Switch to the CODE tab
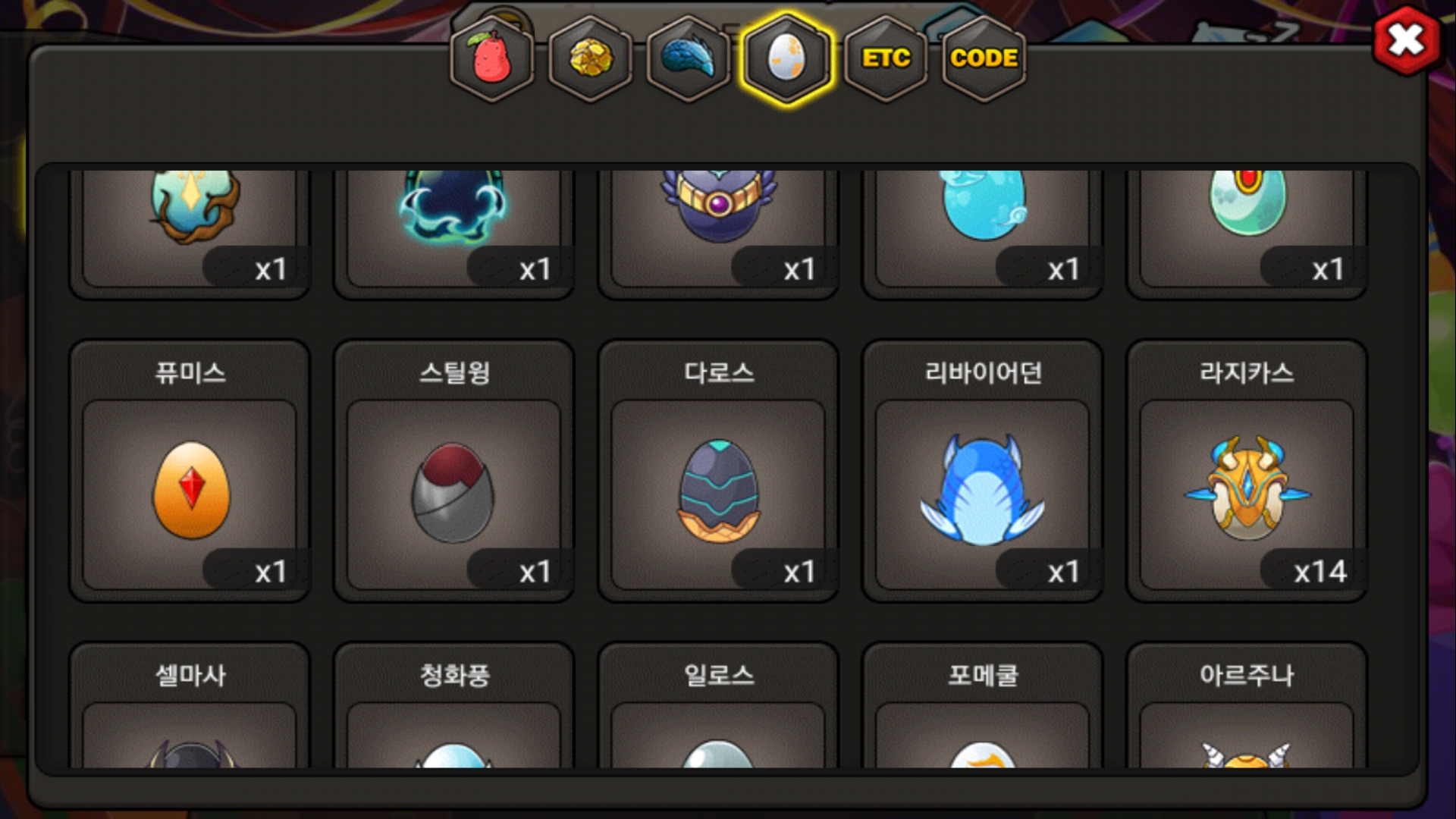Viewport: 1456px width, 819px height. (x=984, y=58)
